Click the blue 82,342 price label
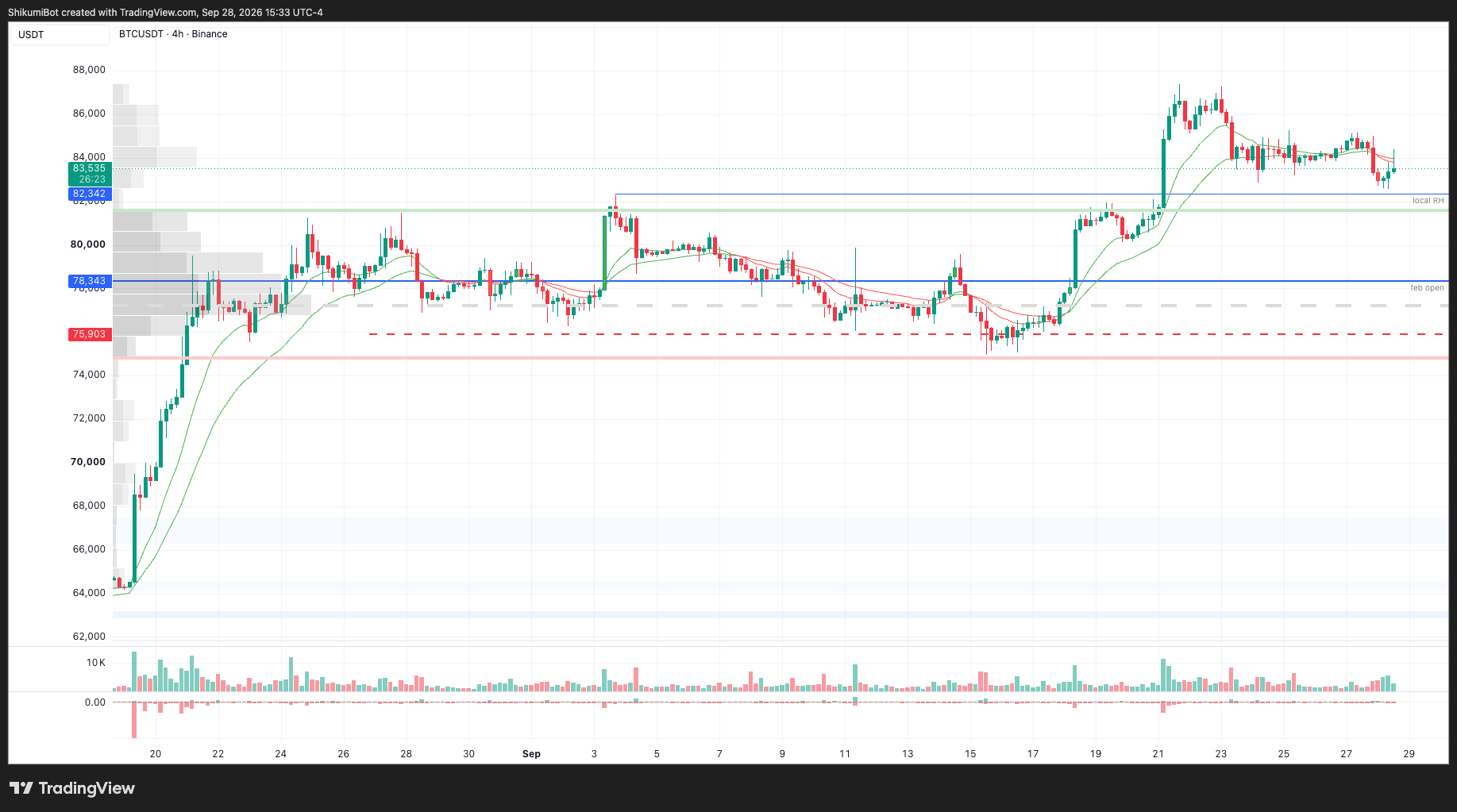Image resolution: width=1457 pixels, height=812 pixels. tap(90, 194)
